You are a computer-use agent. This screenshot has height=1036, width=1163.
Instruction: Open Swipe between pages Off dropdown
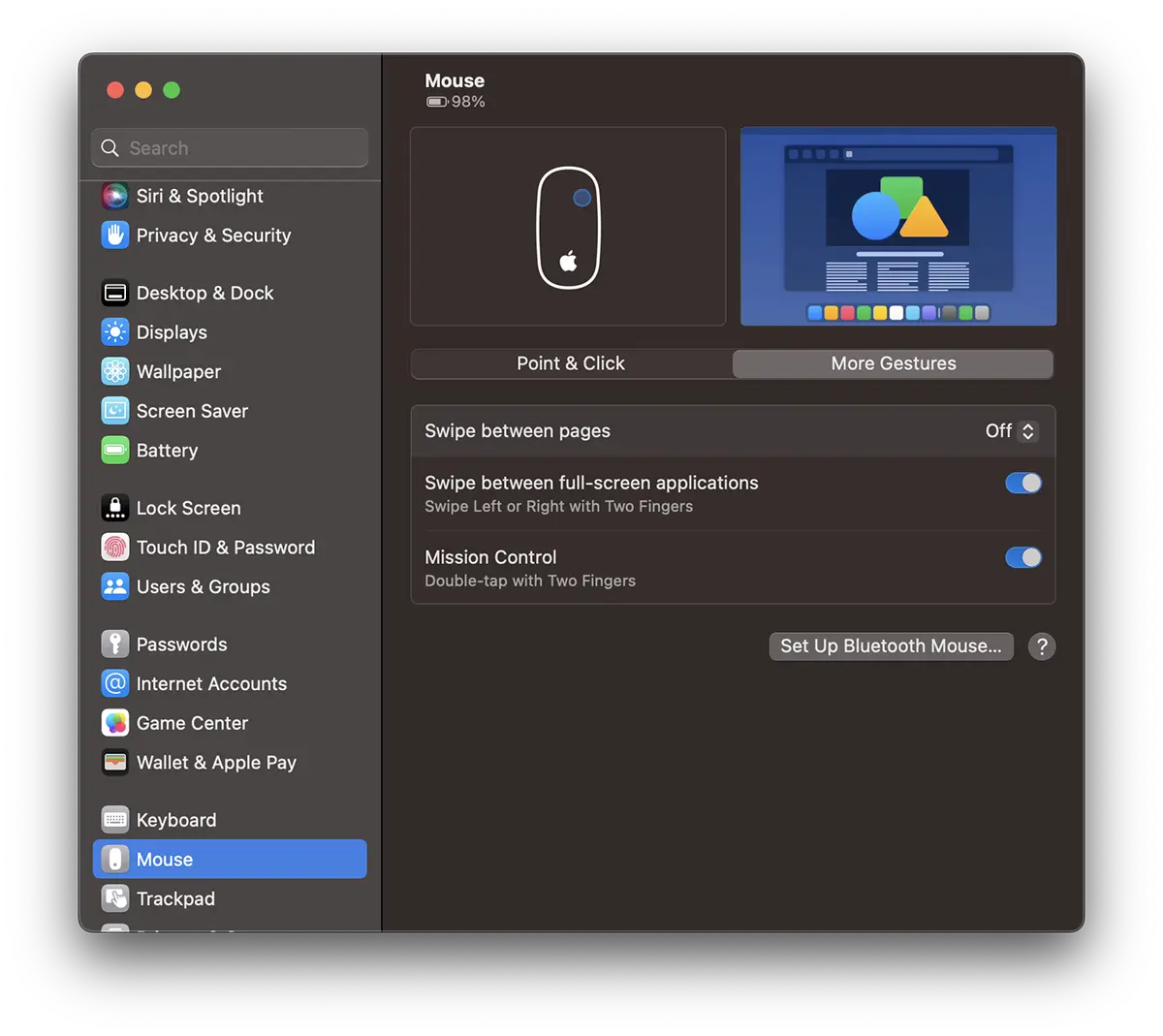point(1011,431)
